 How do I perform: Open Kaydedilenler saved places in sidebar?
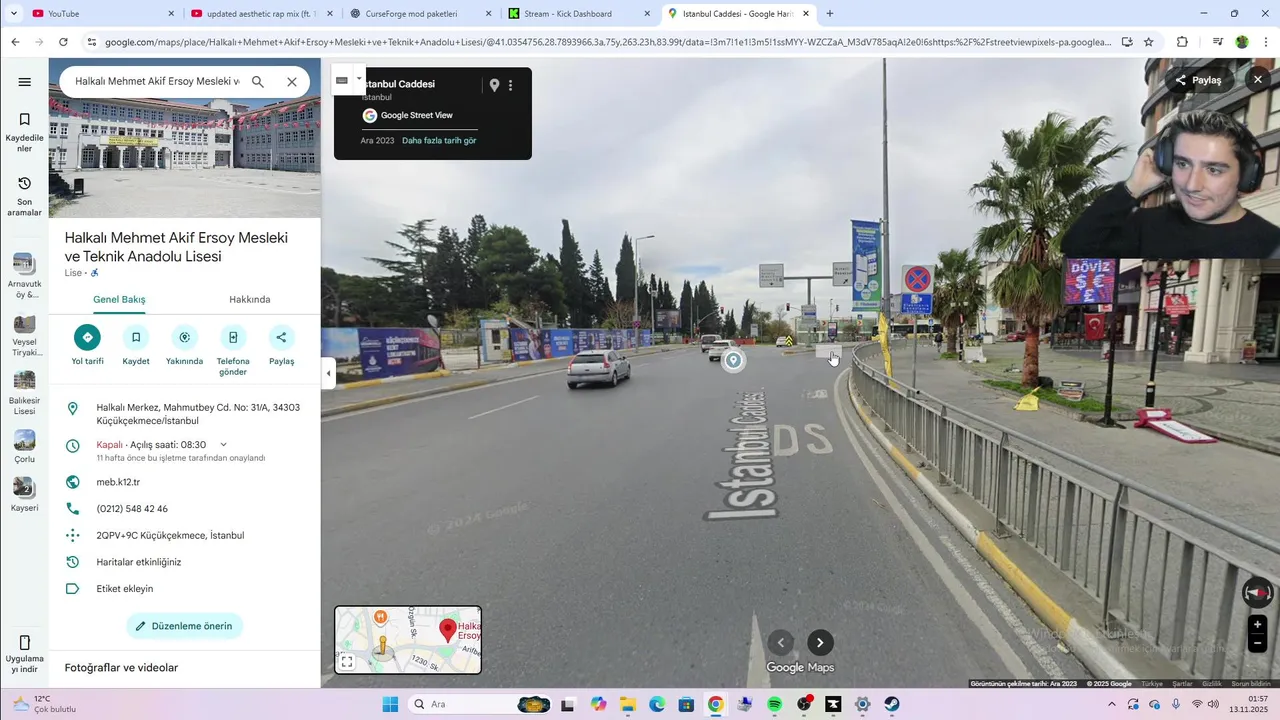pos(25,132)
